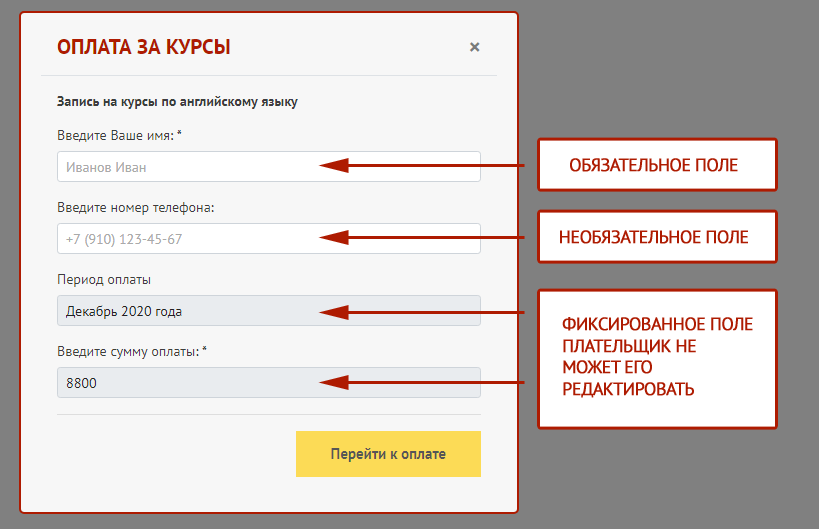This screenshot has width=819, height=529.
Task: Click the "ОПЛАТА ЗА КУРСЫ" dialog title
Action: pyautogui.click(x=144, y=47)
